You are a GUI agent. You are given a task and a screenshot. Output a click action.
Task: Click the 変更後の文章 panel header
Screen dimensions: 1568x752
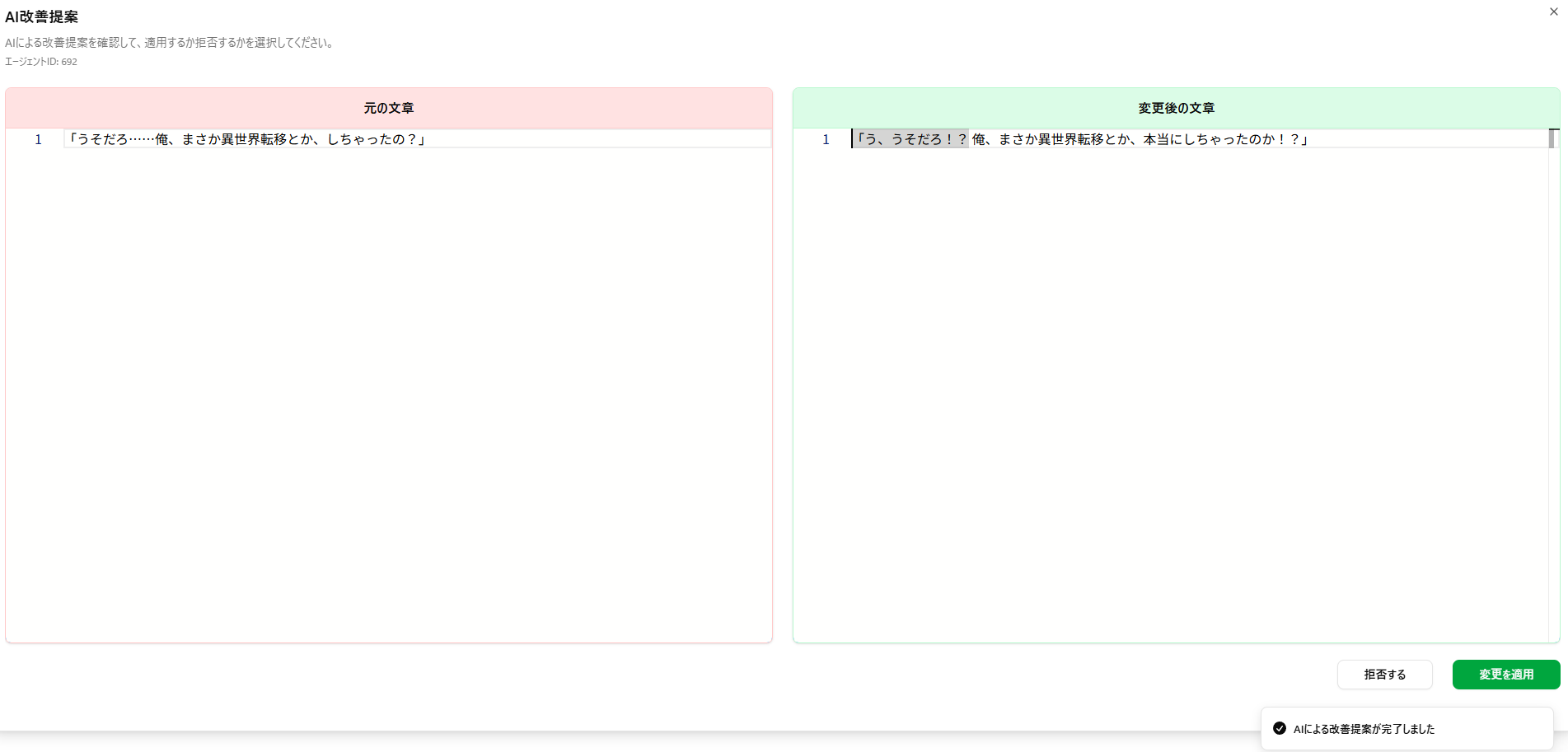pyautogui.click(x=1176, y=108)
